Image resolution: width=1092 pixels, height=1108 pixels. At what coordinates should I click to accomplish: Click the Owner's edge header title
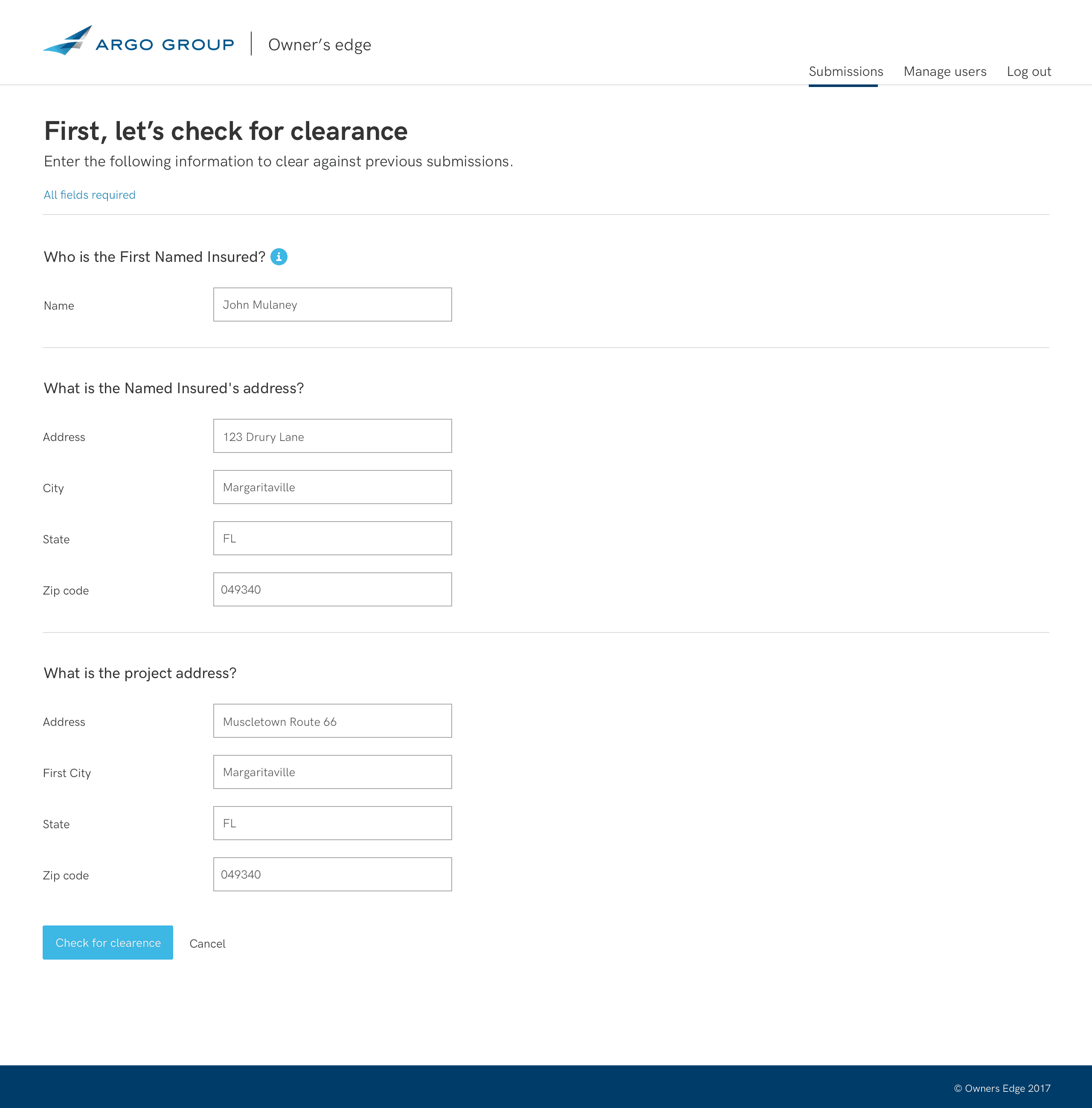319,45
